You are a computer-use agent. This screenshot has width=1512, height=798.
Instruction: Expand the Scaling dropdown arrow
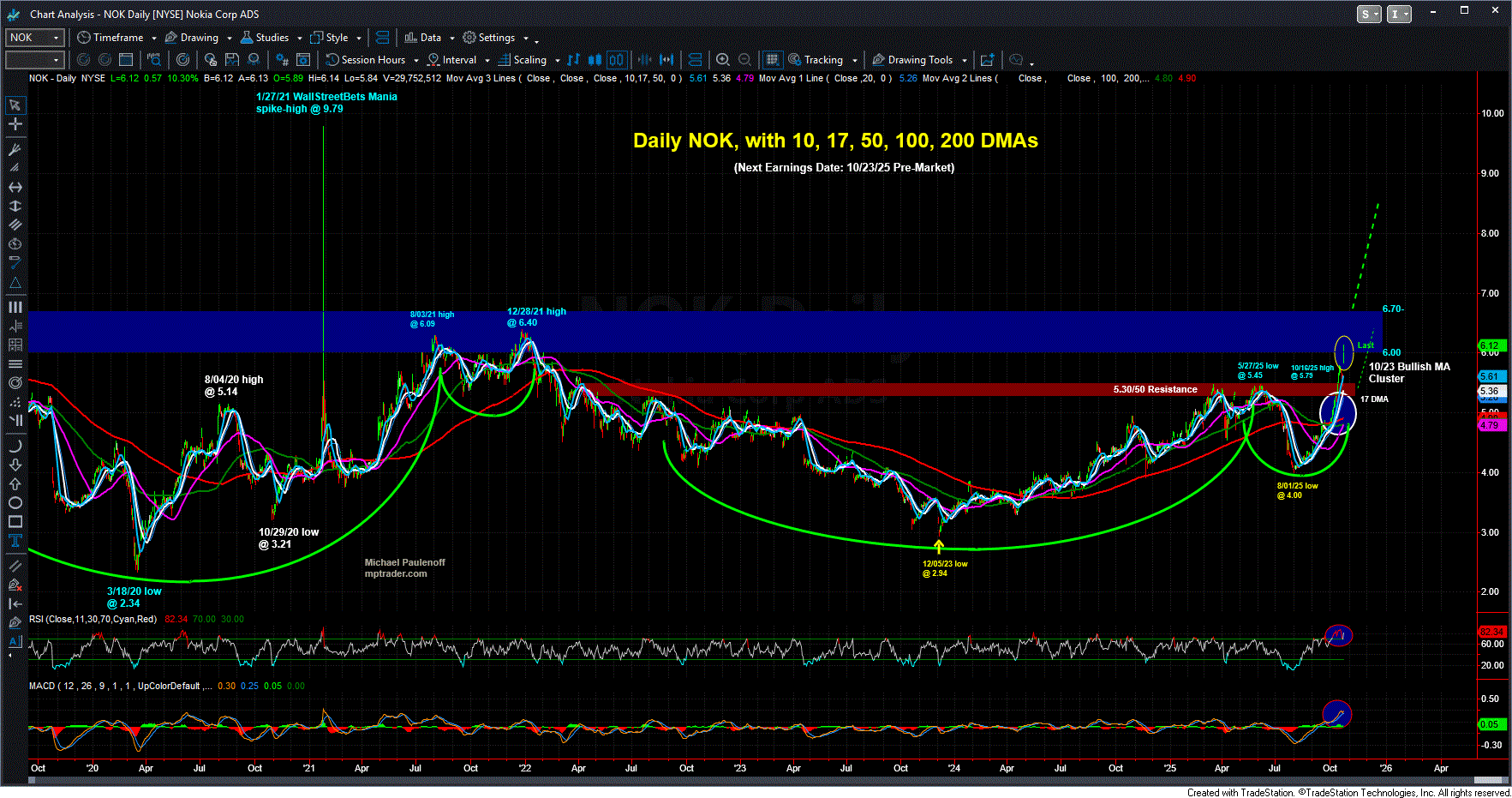[x=557, y=61]
